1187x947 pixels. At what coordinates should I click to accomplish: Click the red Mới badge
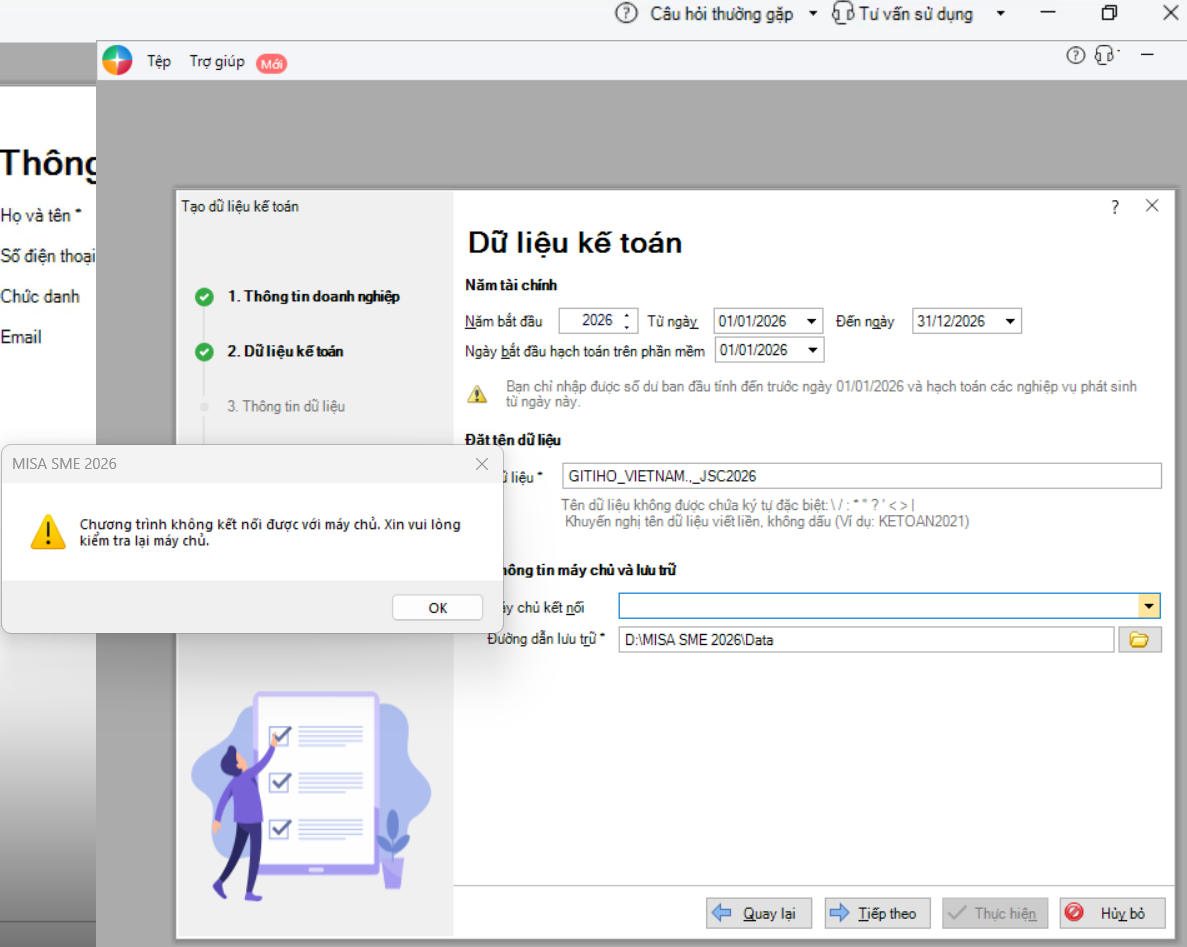click(272, 64)
